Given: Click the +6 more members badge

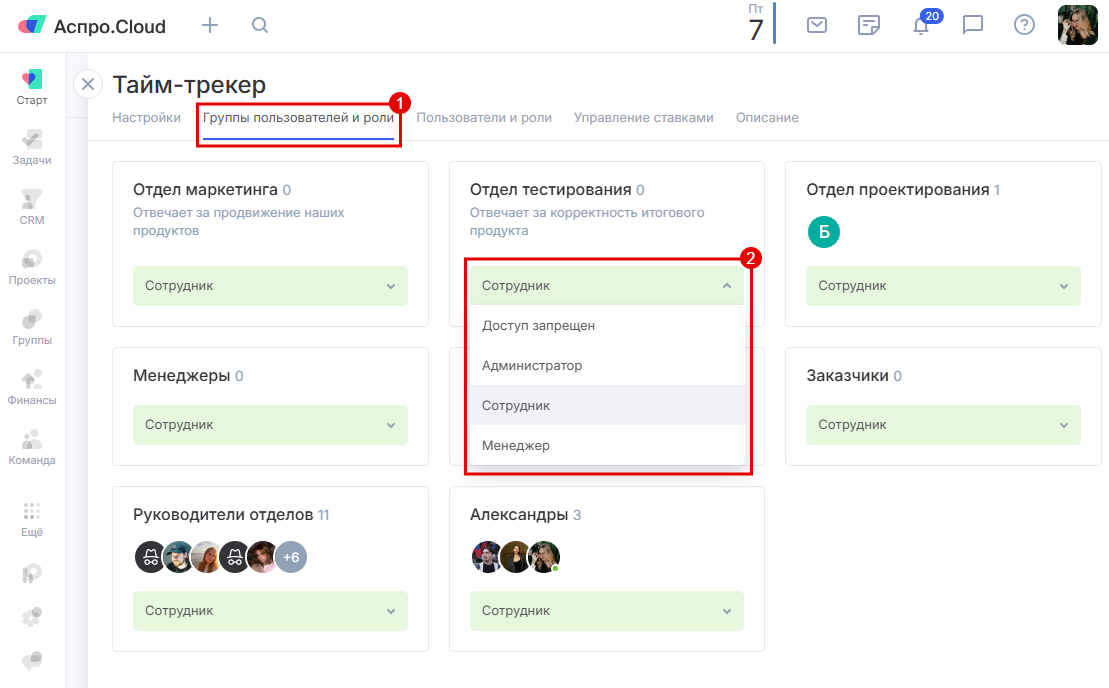Looking at the screenshot, I should [291, 557].
